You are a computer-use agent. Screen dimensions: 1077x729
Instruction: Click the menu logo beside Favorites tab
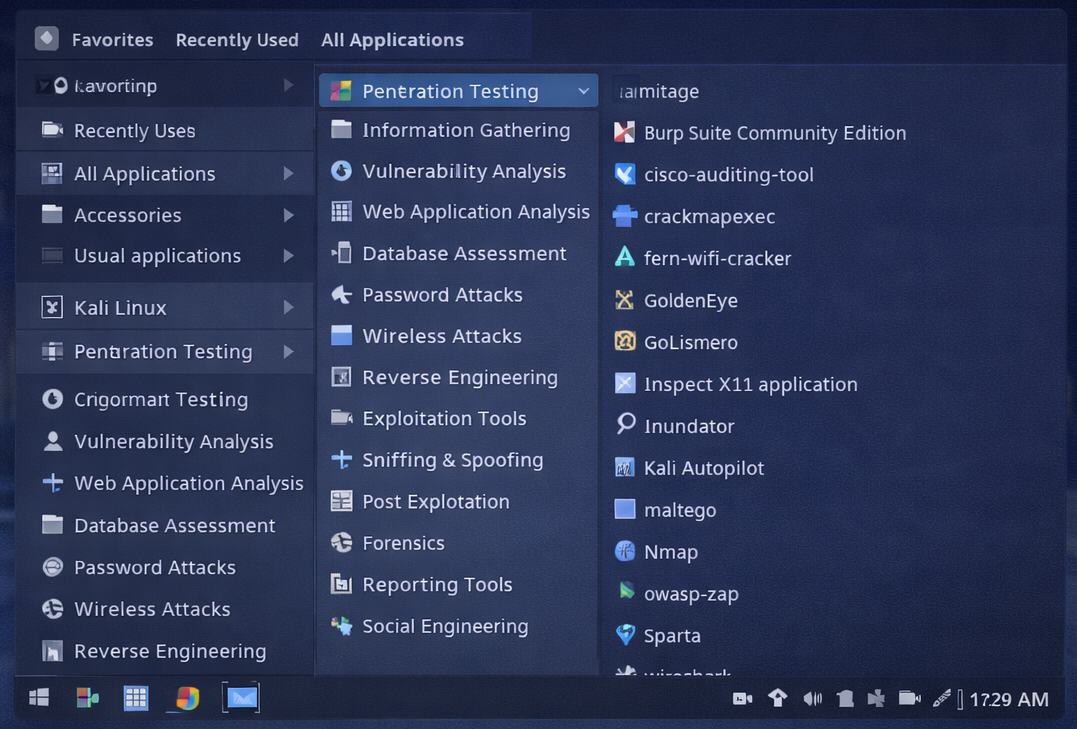47,38
